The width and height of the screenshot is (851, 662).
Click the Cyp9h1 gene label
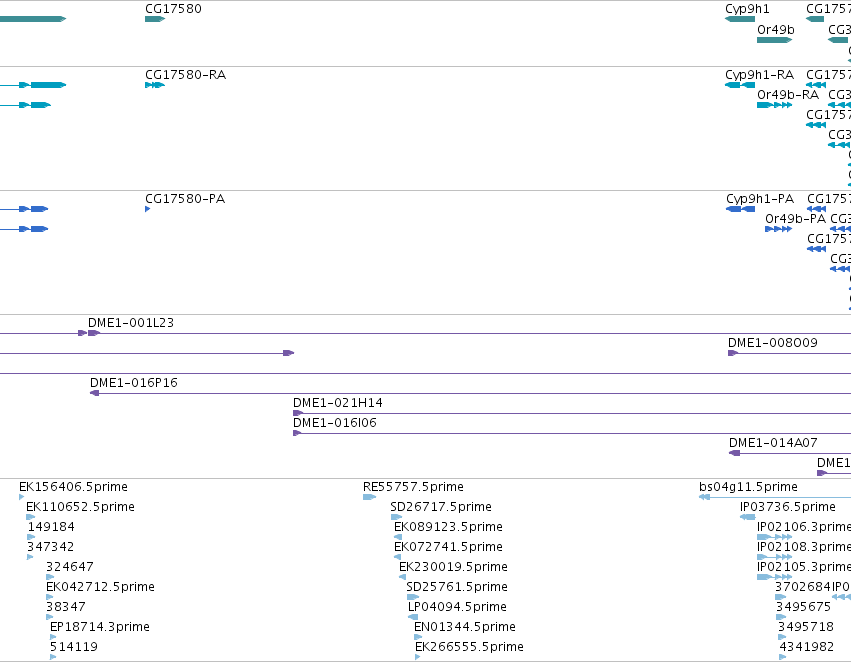pos(747,9)
